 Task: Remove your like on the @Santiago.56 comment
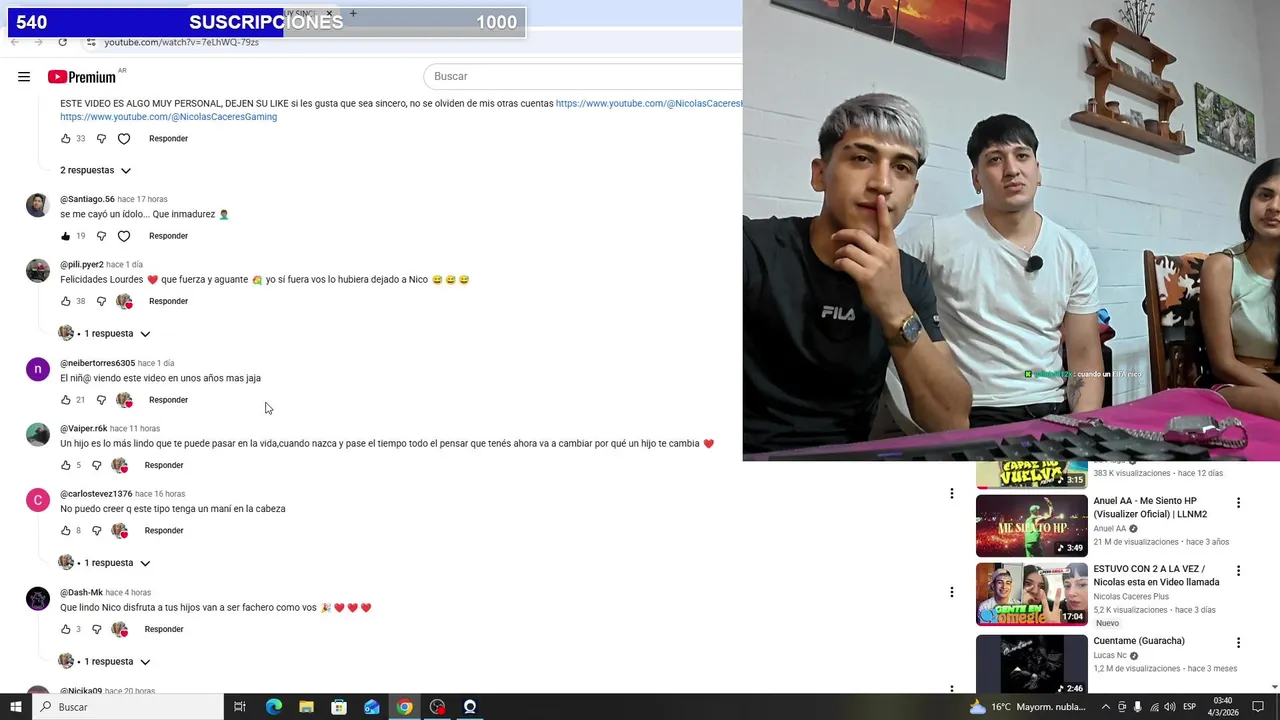66,236
